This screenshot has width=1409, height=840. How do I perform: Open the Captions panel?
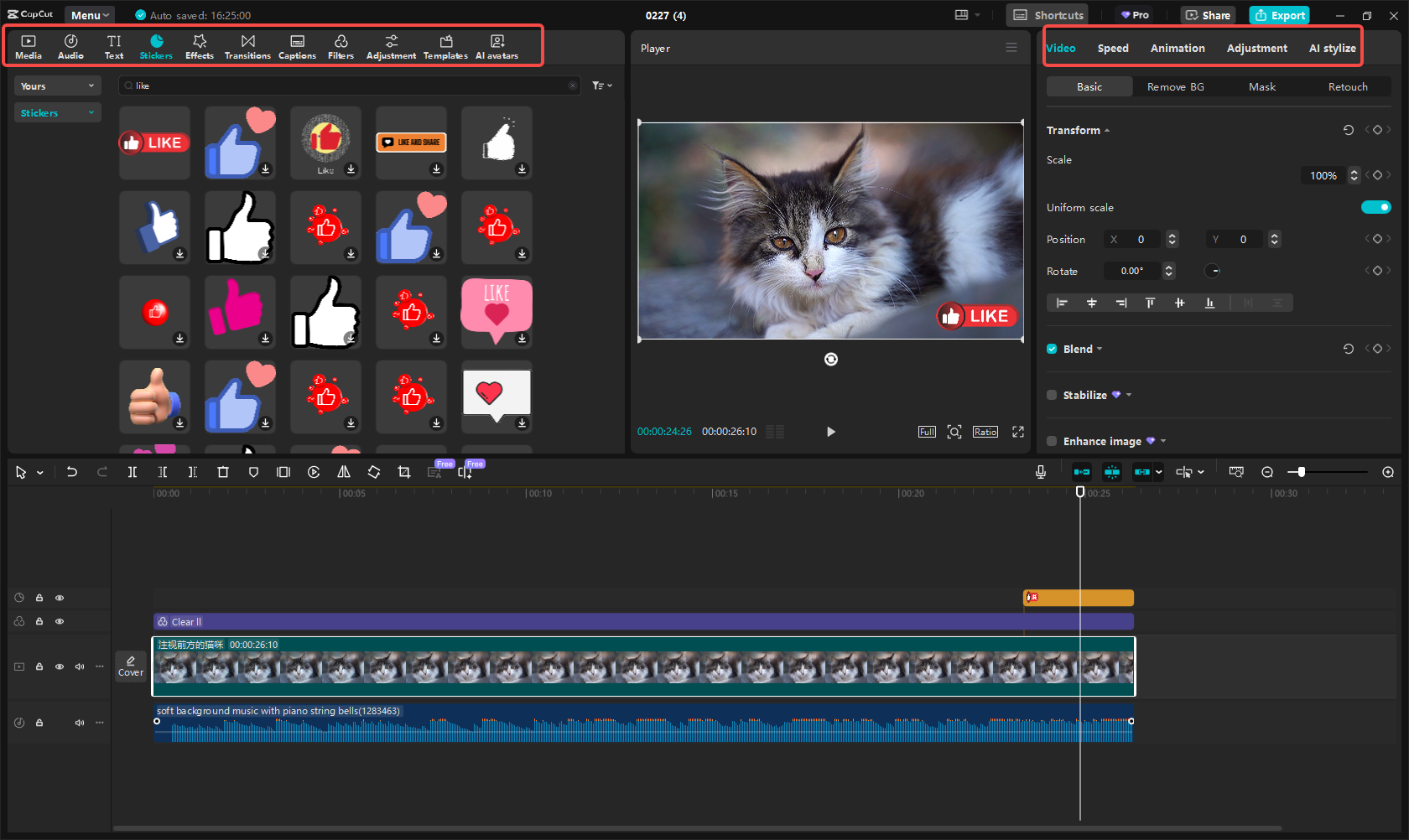(x=297, y=45)
